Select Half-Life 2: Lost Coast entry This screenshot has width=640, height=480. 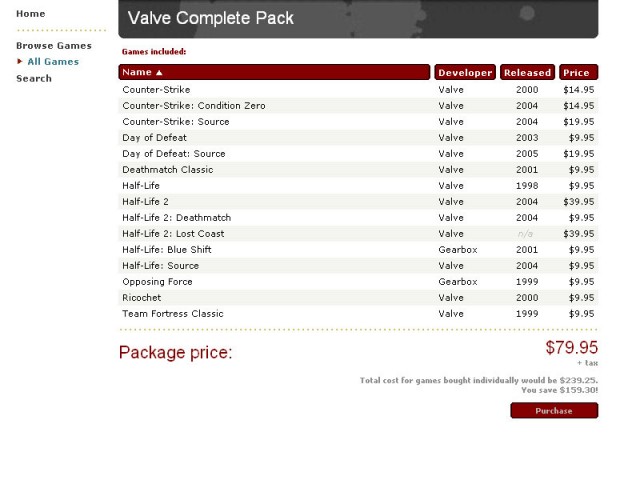(x=173, y=233)
